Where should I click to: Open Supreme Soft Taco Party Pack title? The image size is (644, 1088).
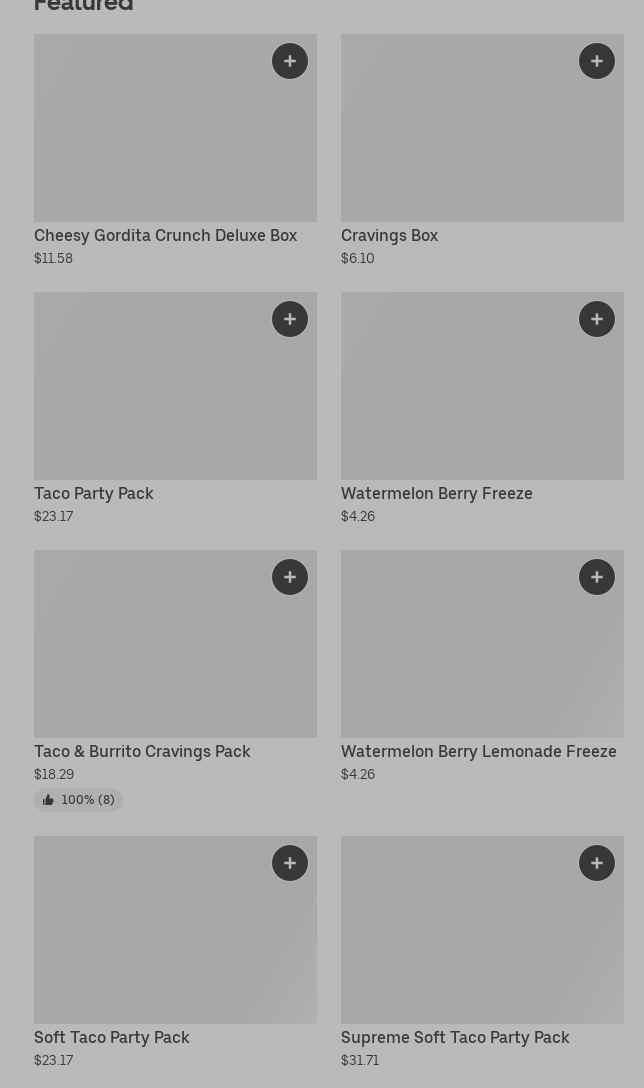(455, 1037)
